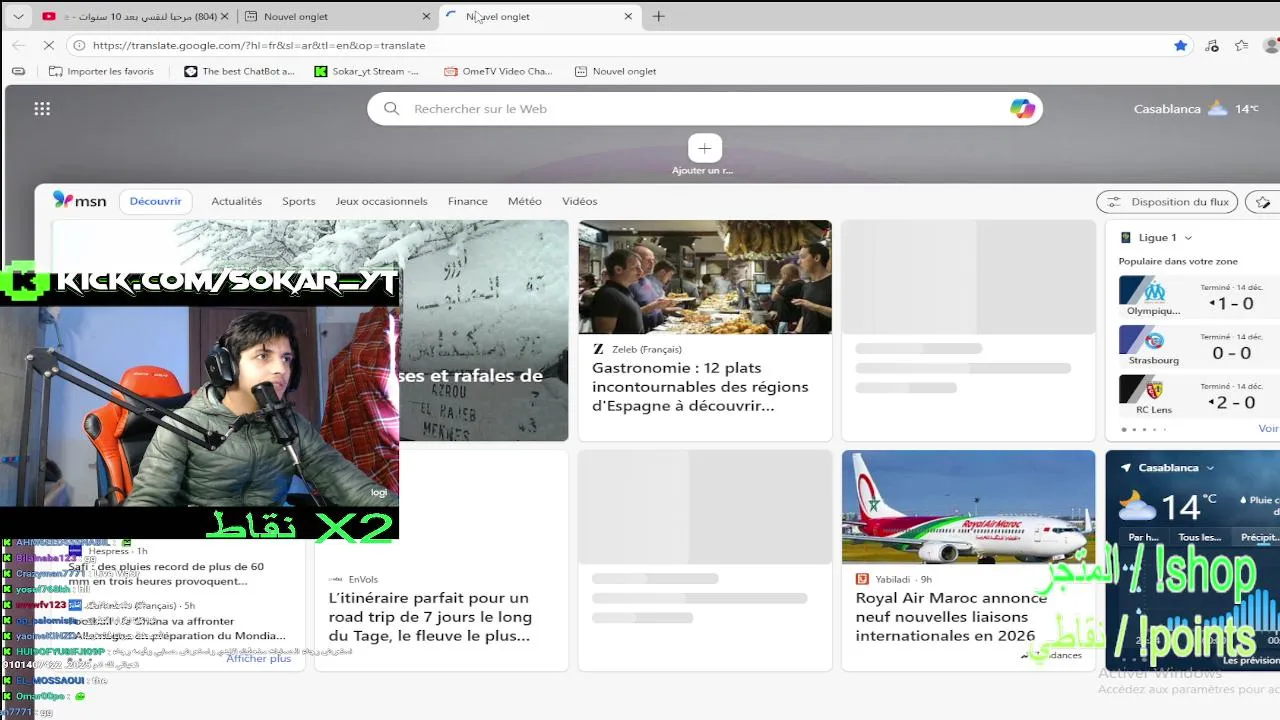Open Sokar_yt Stream bookmark
Image resolution: width=1280 pixels, height=720 pixels.
(x=367, y=71)
